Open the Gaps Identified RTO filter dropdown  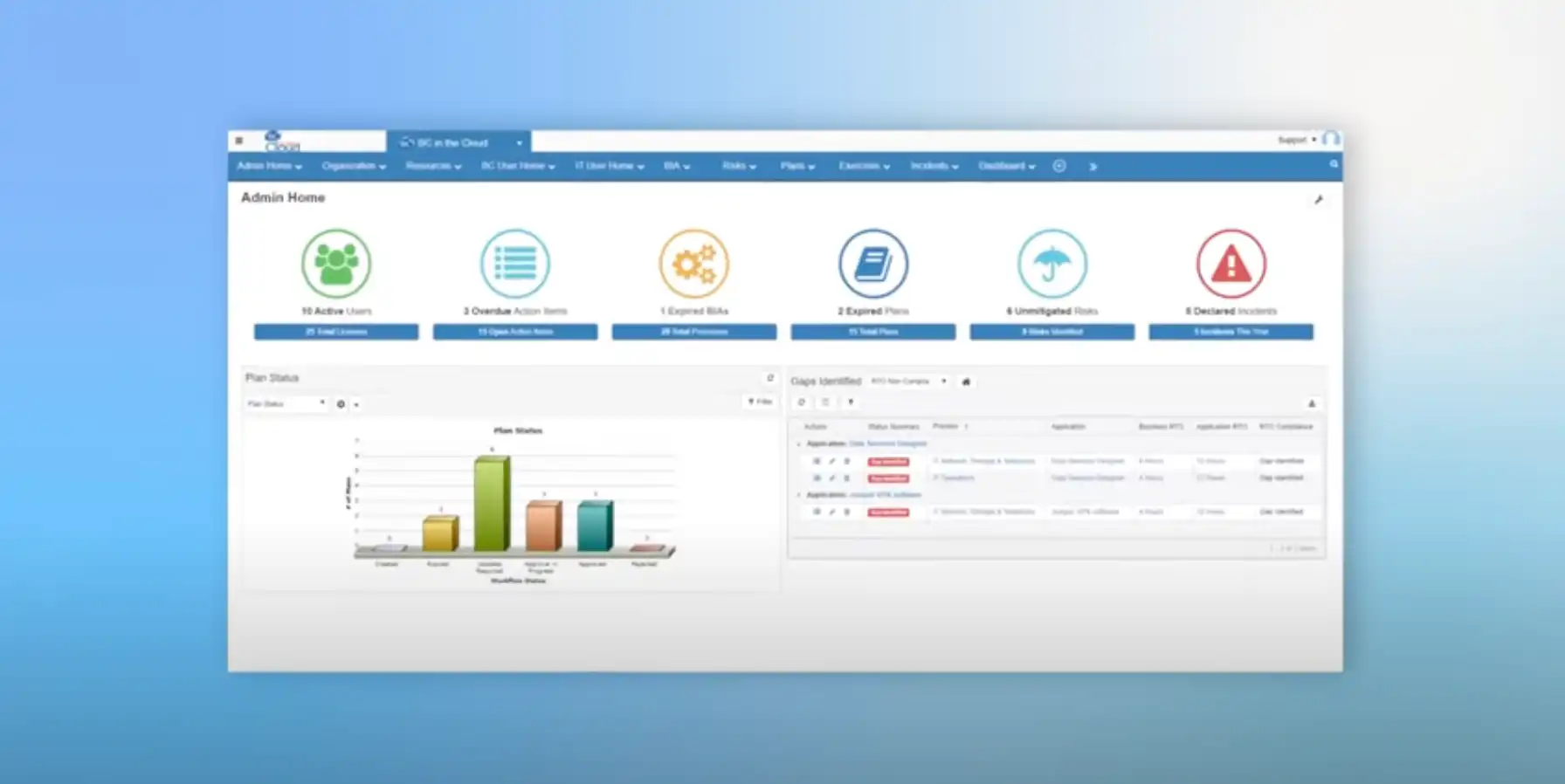(909, 382)
